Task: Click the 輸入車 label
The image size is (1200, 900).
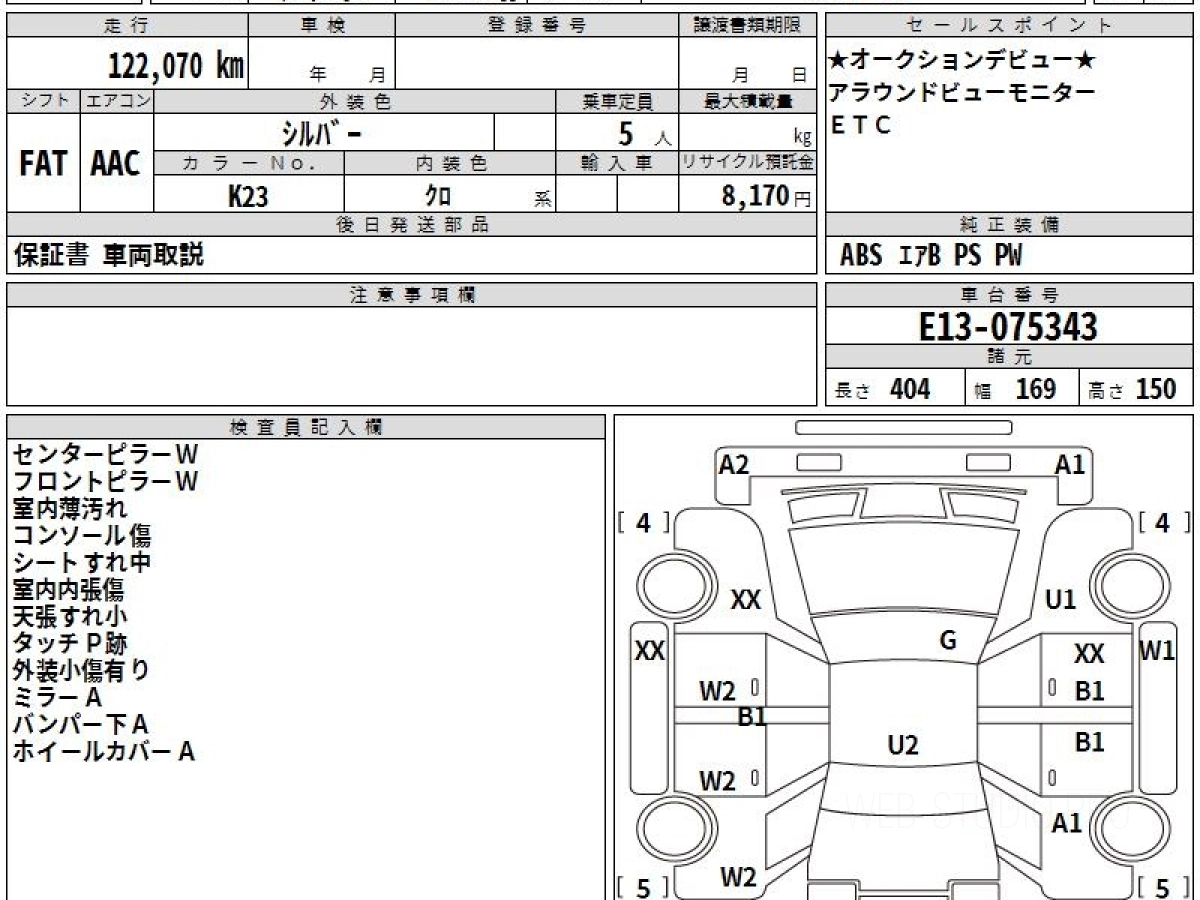Action: tap(617, 163)
